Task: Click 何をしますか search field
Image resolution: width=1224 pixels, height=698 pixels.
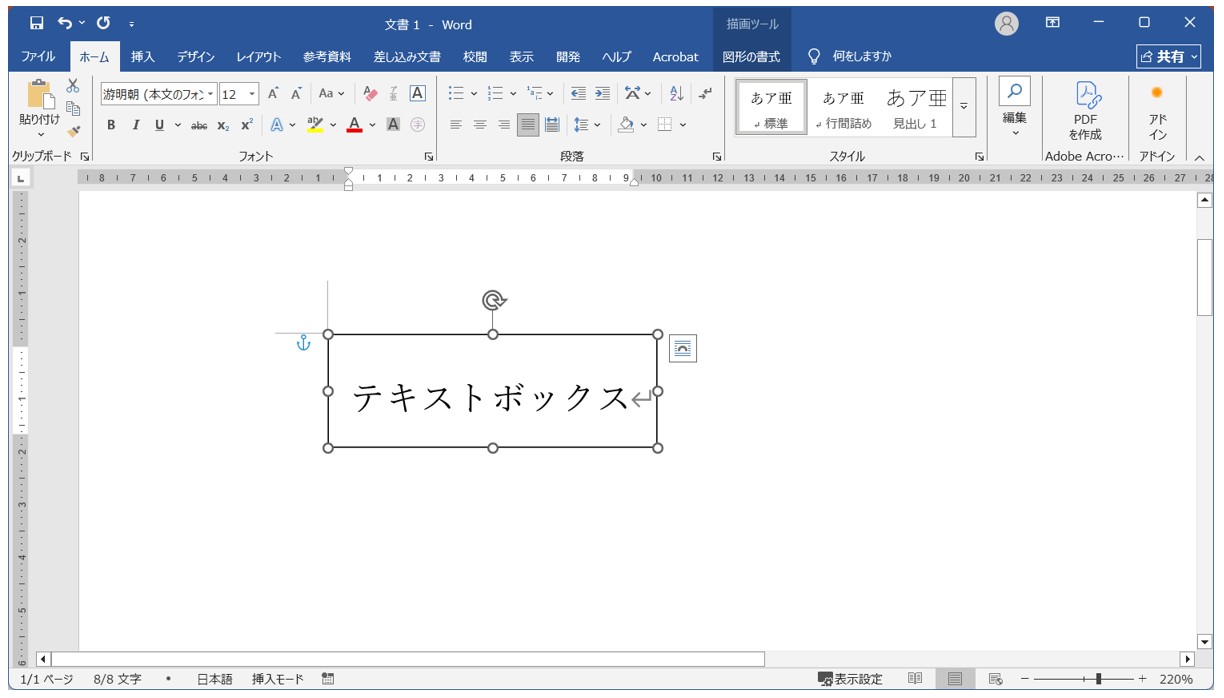Action: (x=861, y=57)
